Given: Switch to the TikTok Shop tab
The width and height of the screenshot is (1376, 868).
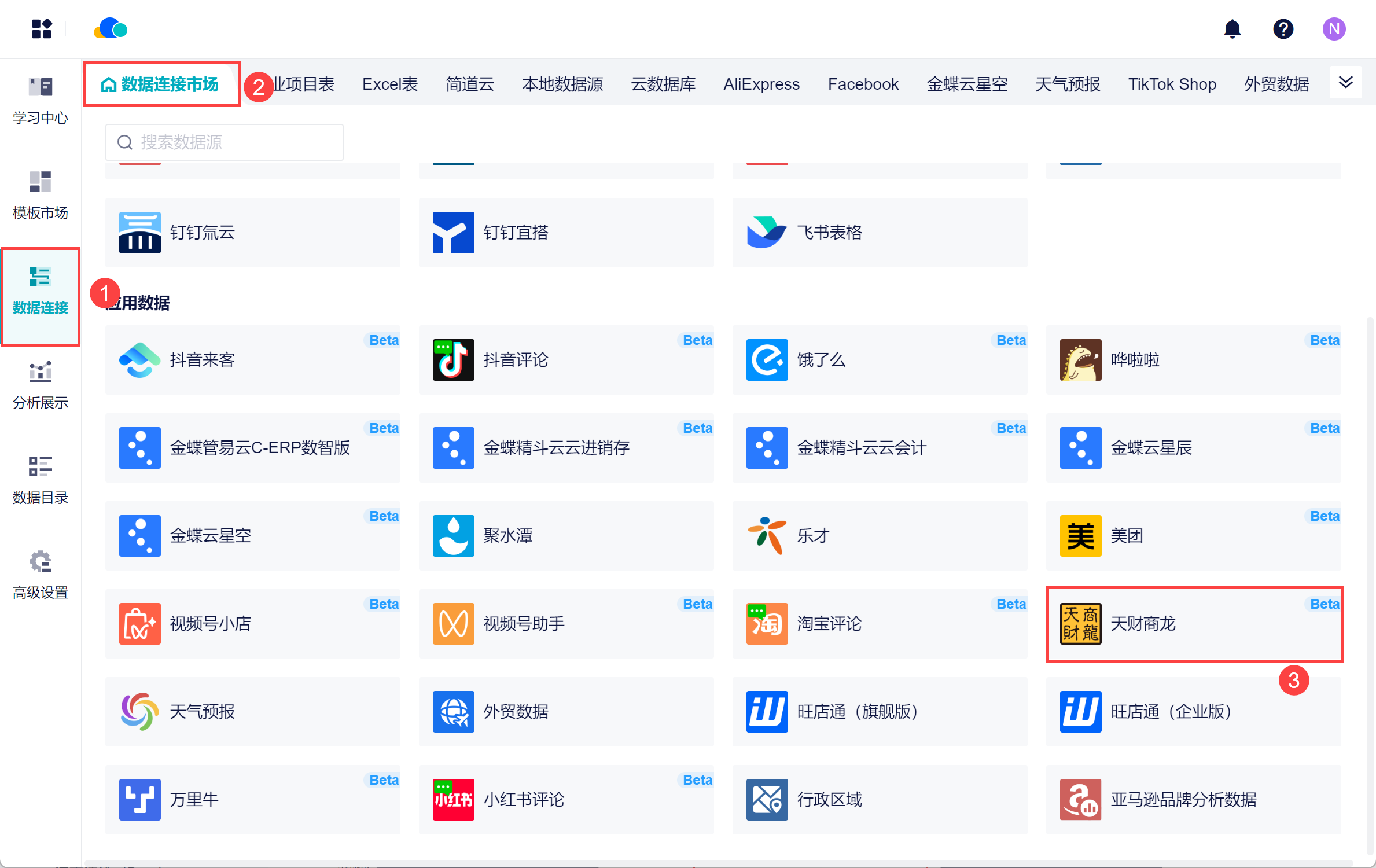Looking at the screenshot, I should (1172, 84).
